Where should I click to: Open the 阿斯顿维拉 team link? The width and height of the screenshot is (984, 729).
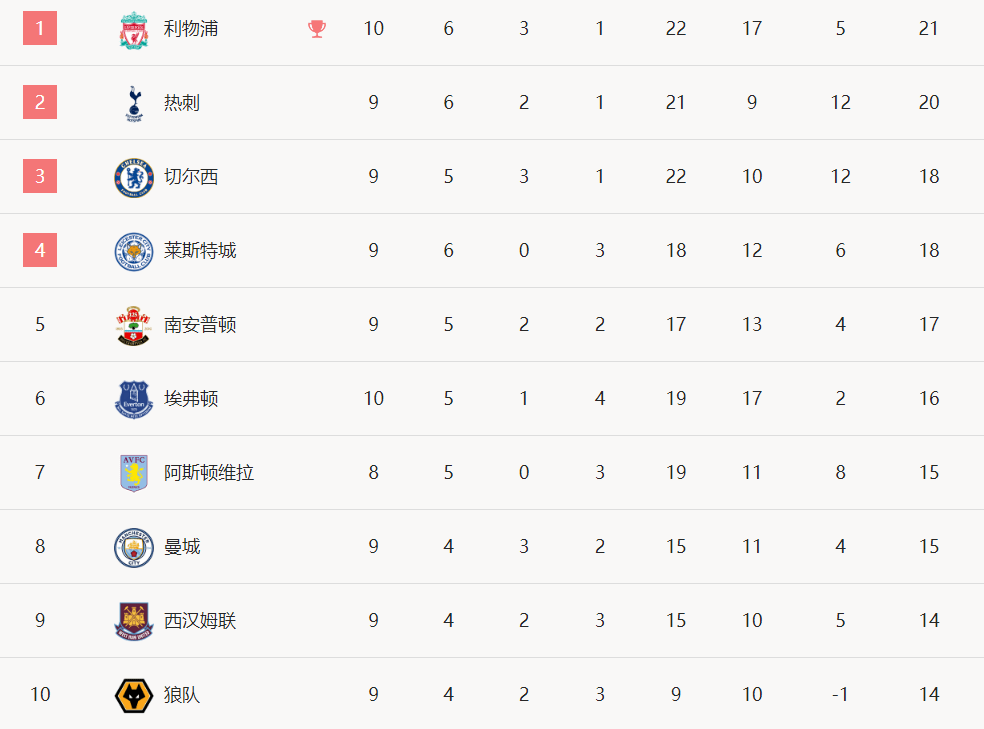pyautogui.click(x=208, y=472)
